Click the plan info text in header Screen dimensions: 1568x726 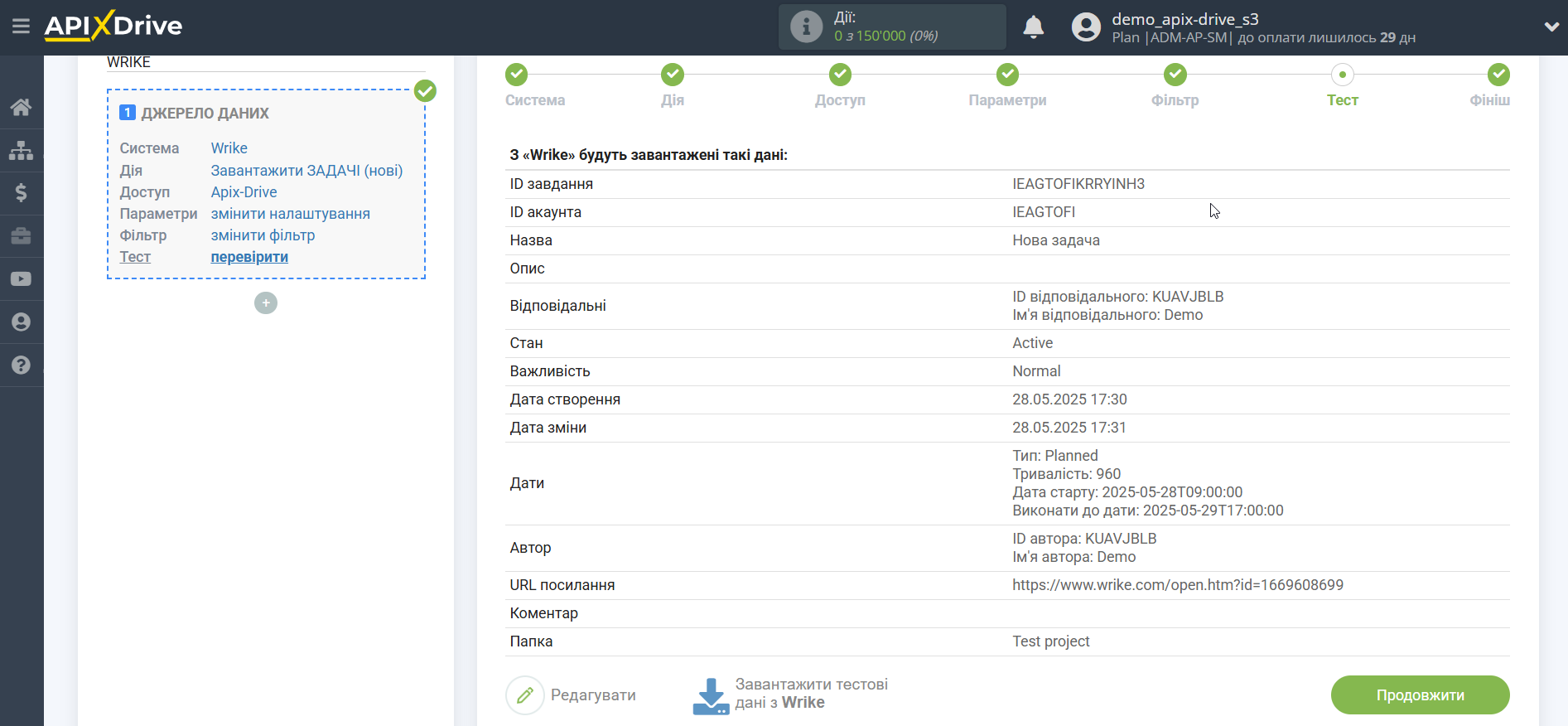1263,38
